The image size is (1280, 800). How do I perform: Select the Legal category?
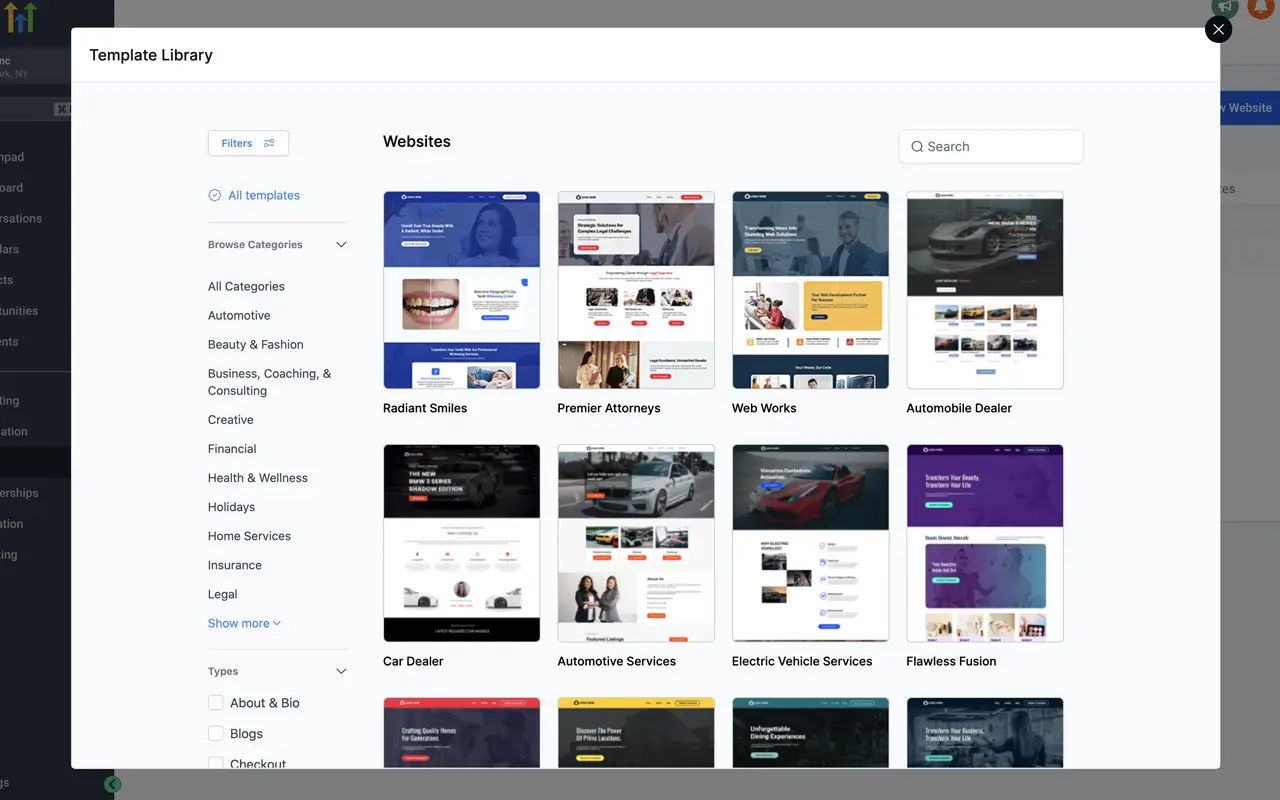click(x=223, y=594)
